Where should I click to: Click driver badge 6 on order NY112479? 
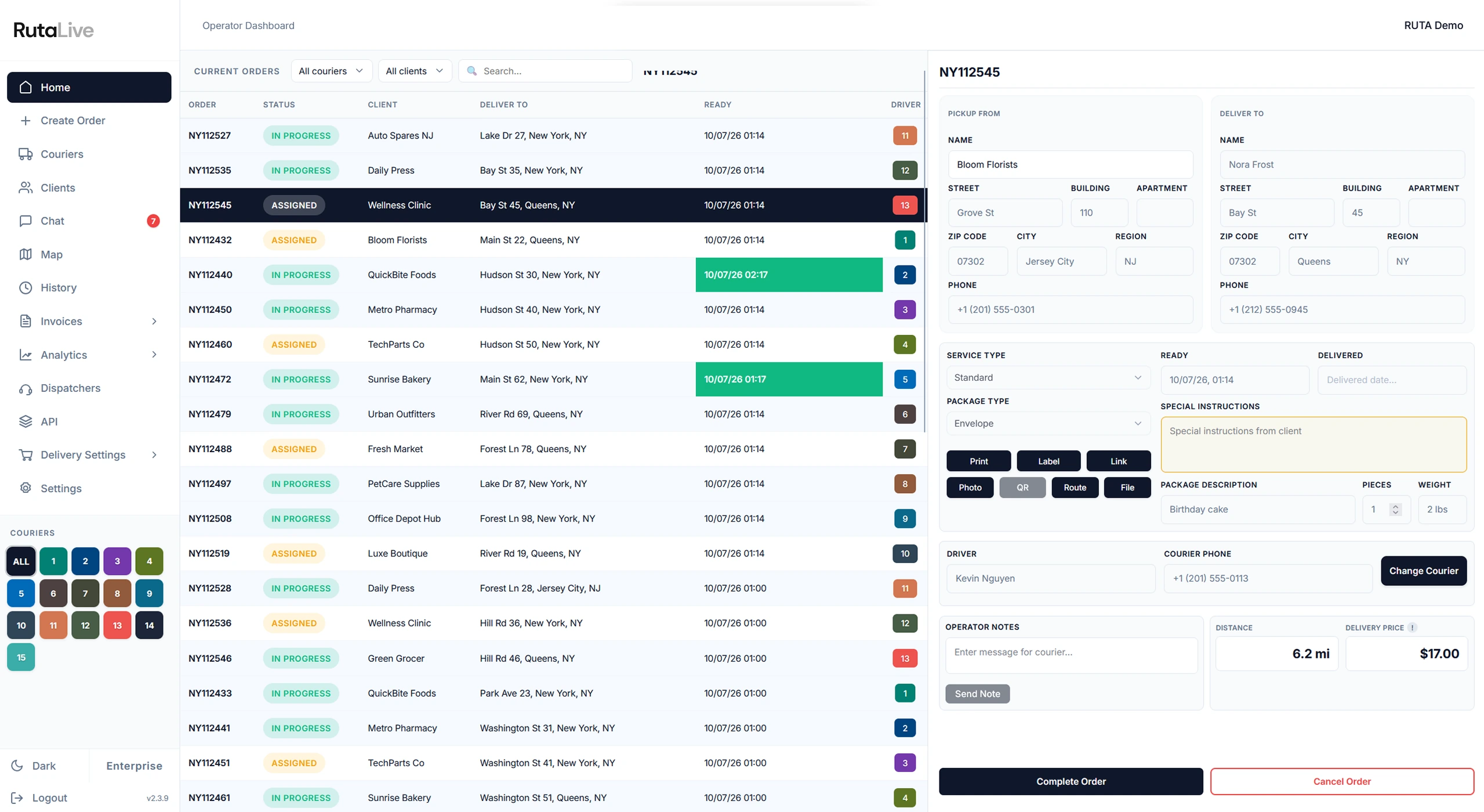click(905, 414)
